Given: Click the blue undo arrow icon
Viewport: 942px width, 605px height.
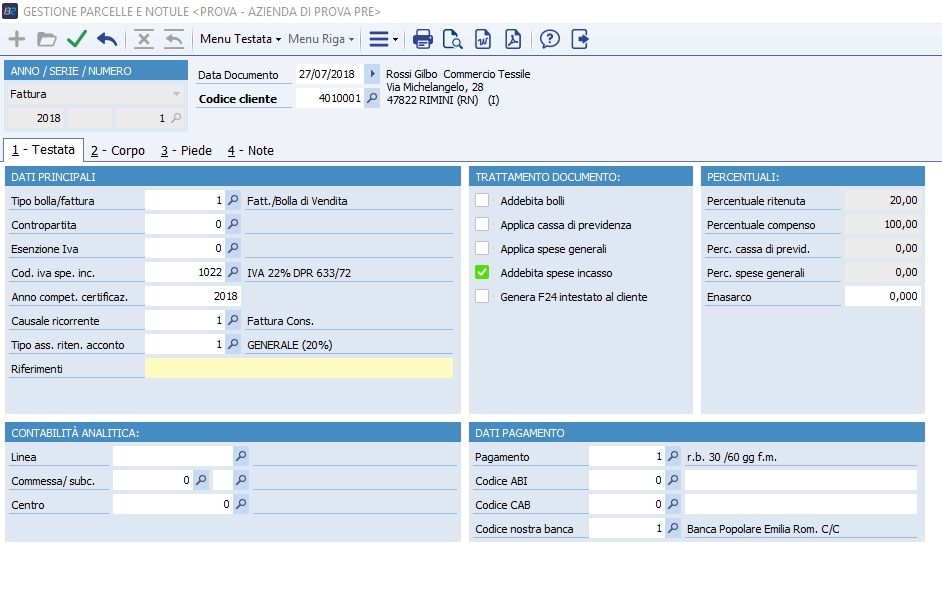Looking at the screenshot, I should [x=107, y=39].
